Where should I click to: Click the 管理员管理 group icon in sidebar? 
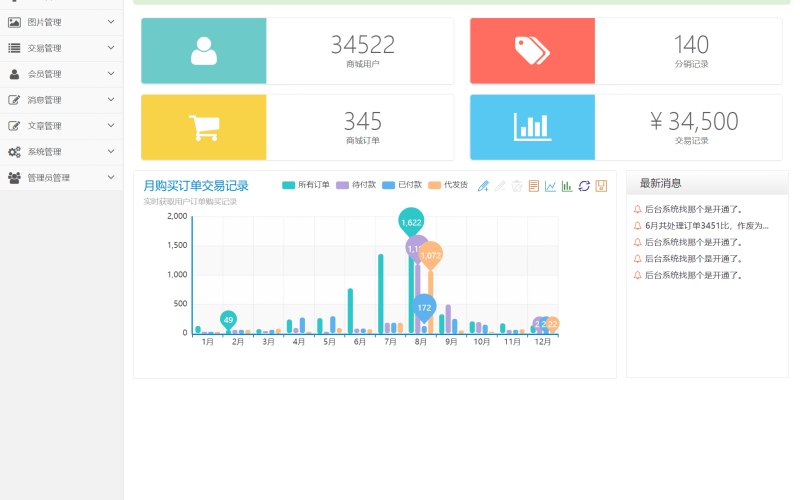tap(14, 178)
